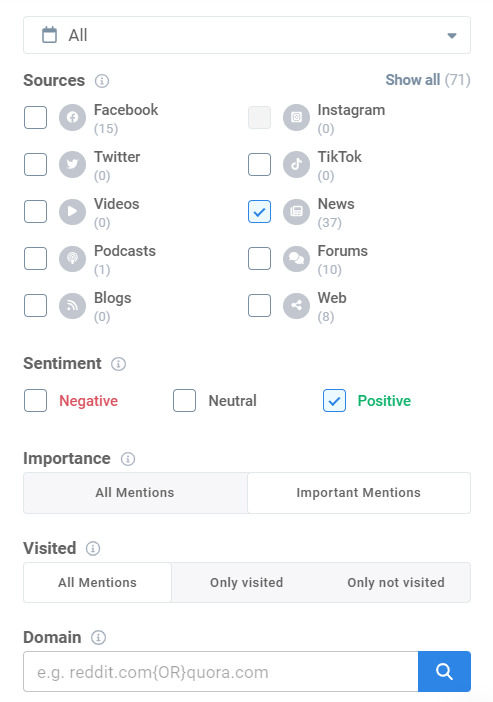Viewport: 493px width, 702px height.
Task: Click the Podcasts microphone icon
Action: click(x=73, y=258)
